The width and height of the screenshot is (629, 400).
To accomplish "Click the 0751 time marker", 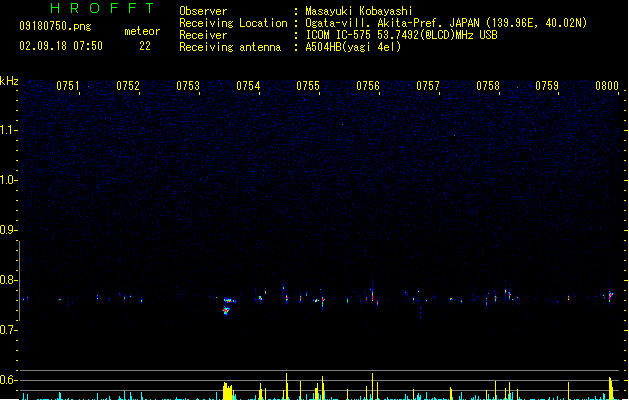I will pos(68,86).
